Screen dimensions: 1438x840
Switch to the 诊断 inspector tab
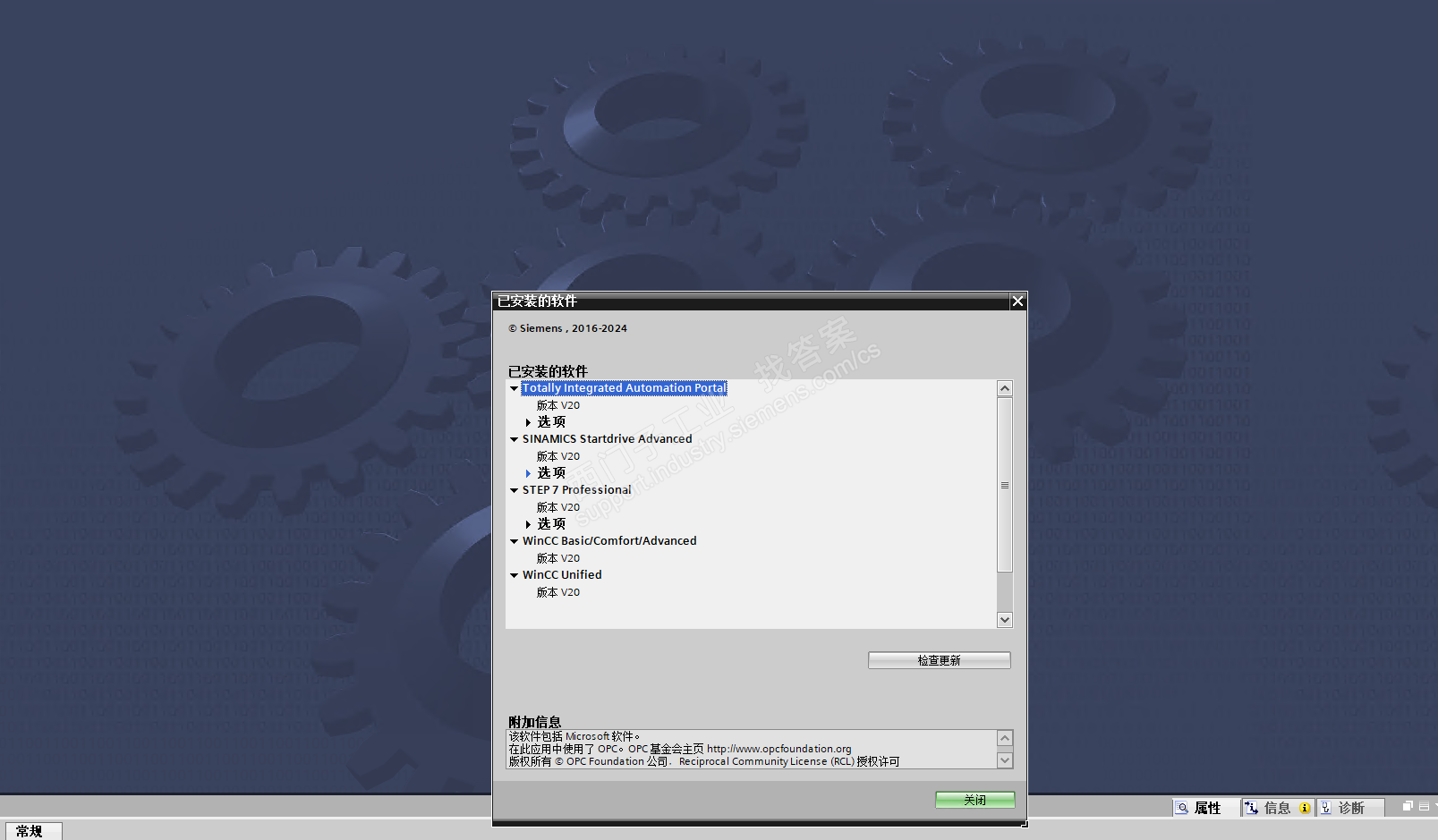[1351, 808]
